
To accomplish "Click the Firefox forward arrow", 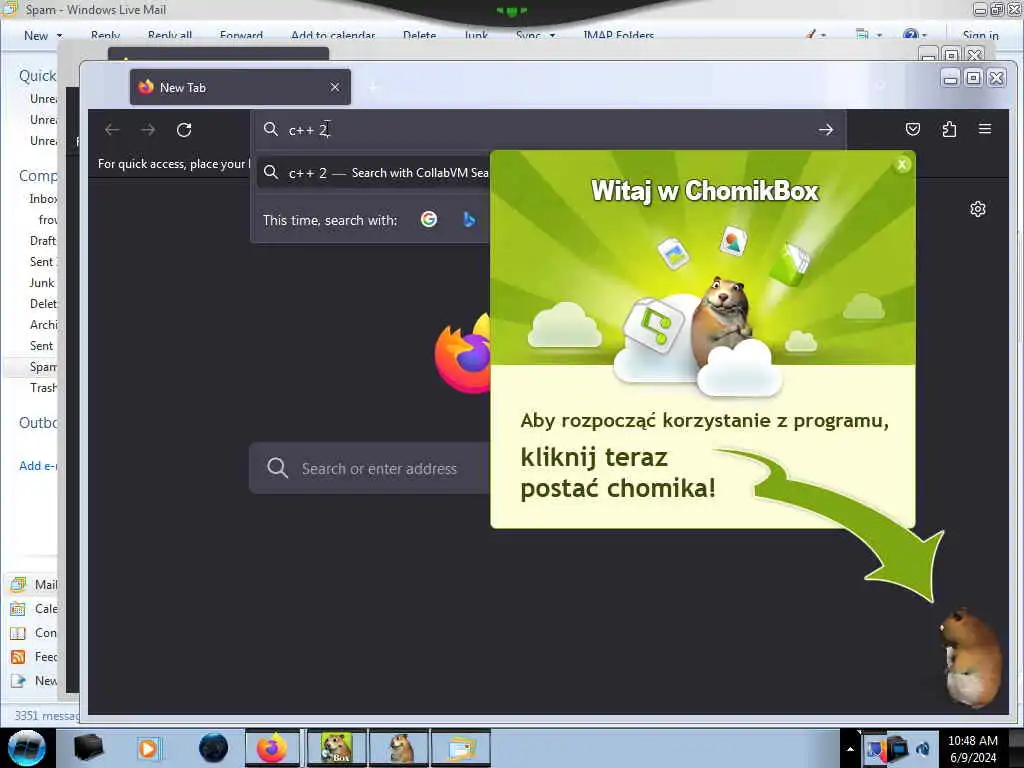I will click(x=148, y=130).
